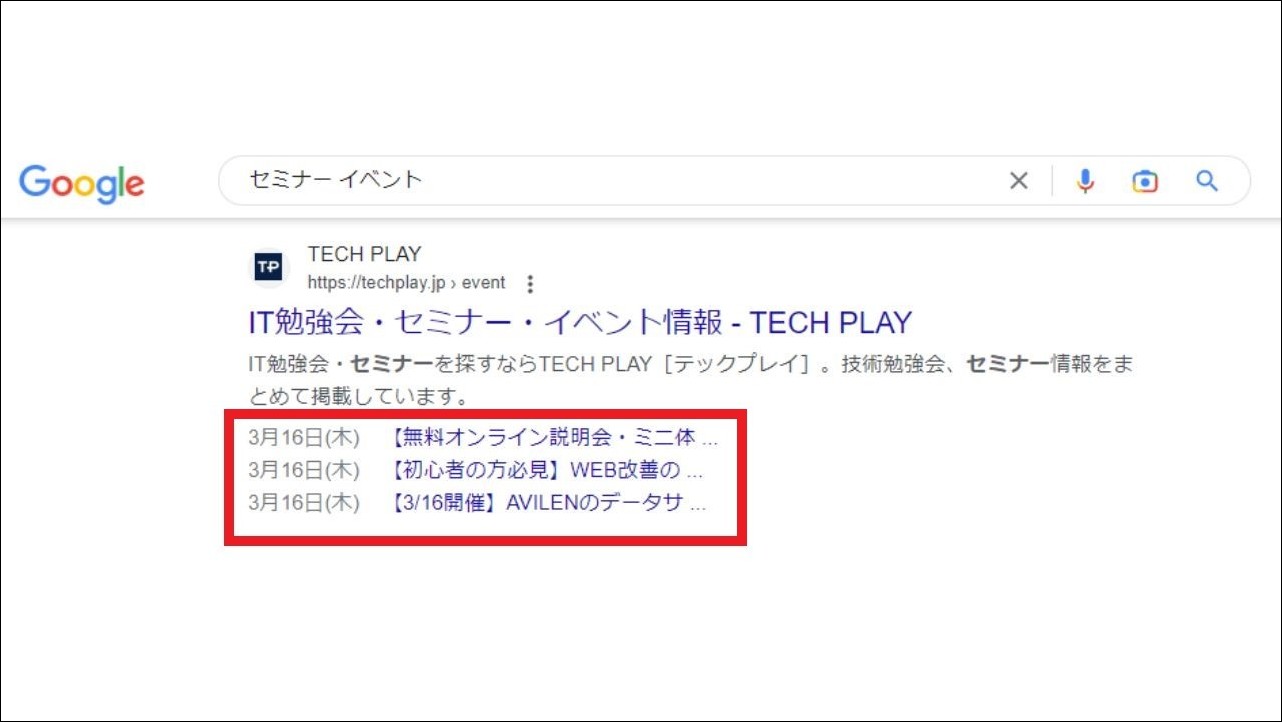Click the https://techplay.jp › event URL text
The image size is (1282, 722).
[x=406, y=283]
